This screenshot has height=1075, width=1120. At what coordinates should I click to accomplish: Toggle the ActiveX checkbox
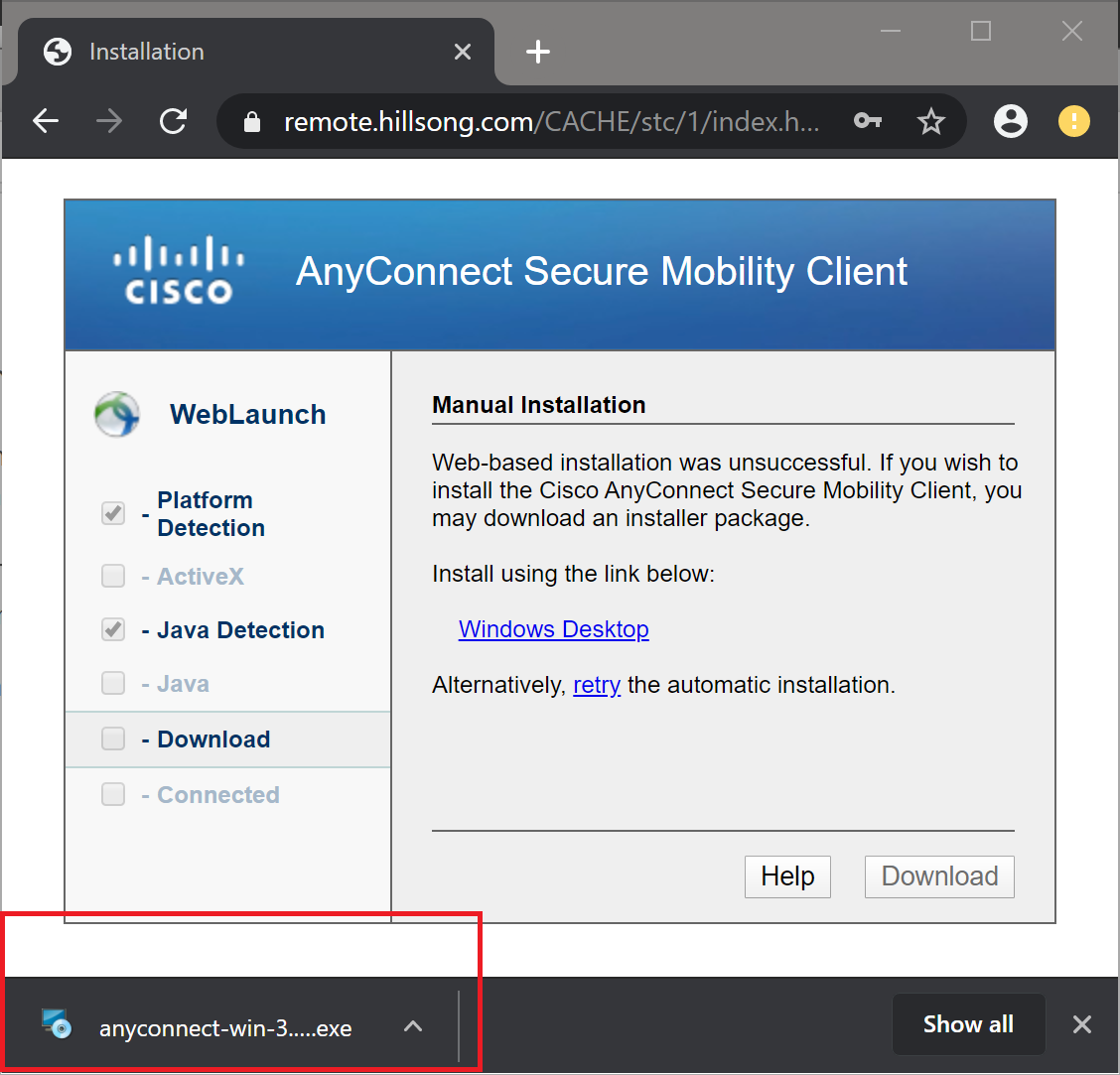pos(113,576)
